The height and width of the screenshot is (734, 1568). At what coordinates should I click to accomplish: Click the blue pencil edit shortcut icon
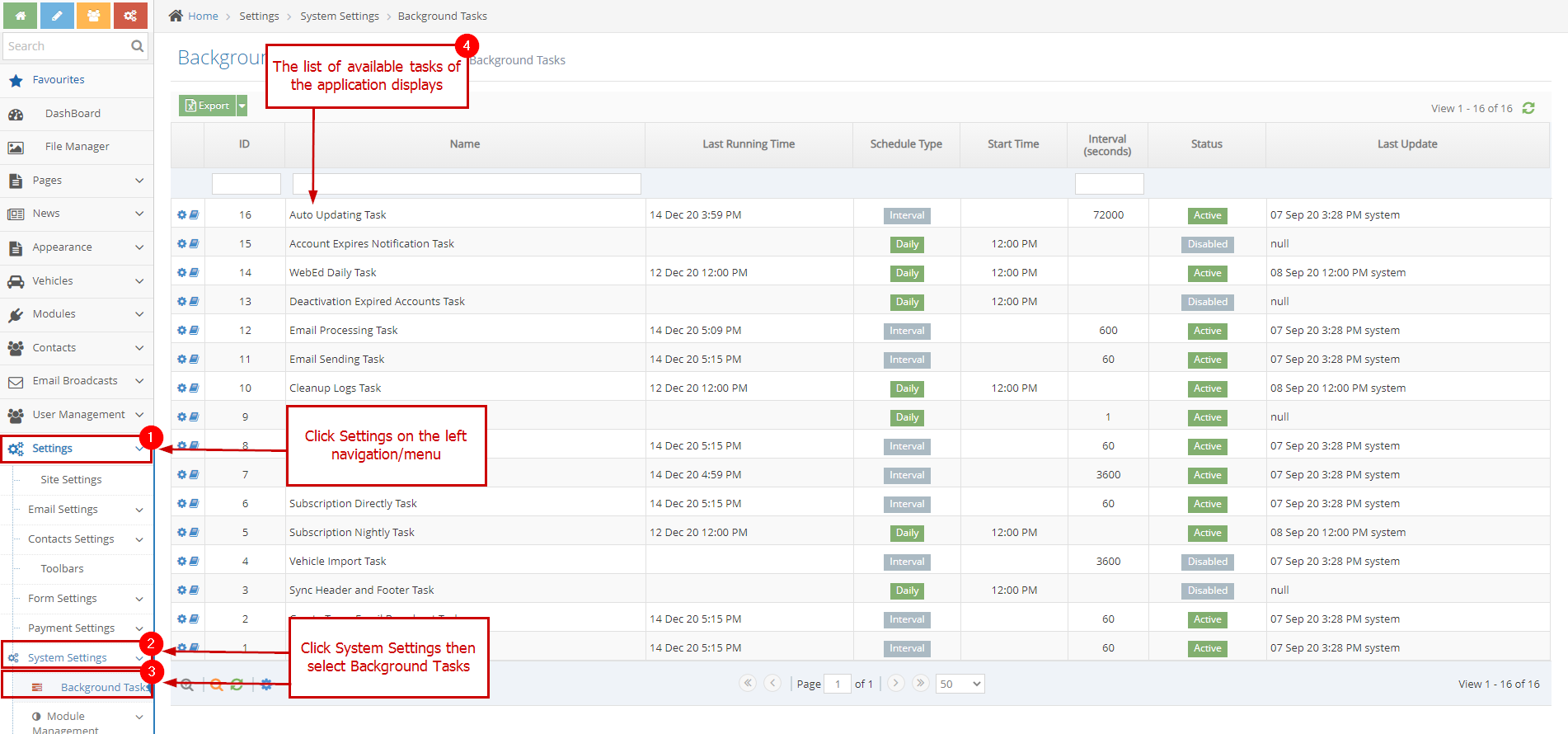point(57,16)
